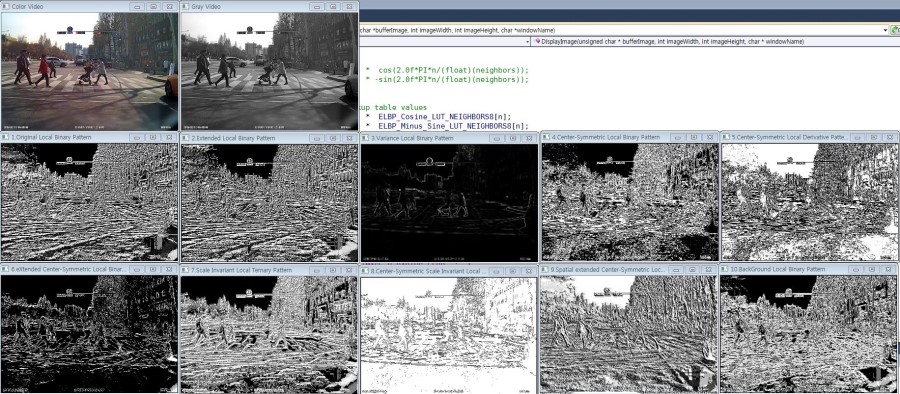This screenshot has height=394, width=900.
Task: Minimize the Color Video window
Action: (x=137, y=6)
